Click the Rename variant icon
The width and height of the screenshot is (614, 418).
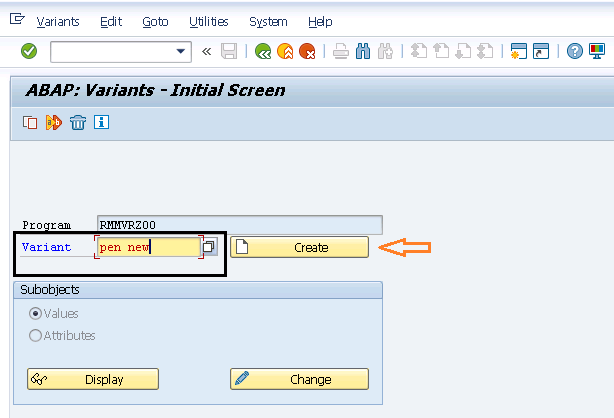pyautogui.click(x=54, y=123)
